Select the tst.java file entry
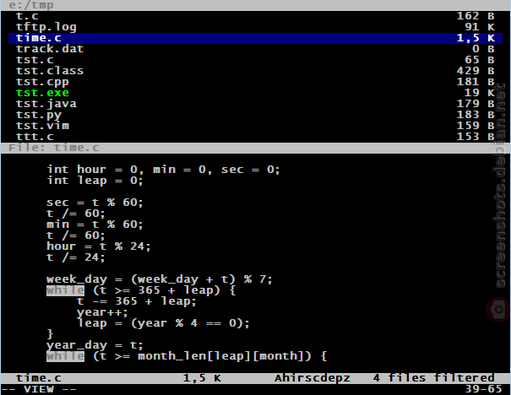The width and height of the screenshot is (511, 395). pos(255,104)
